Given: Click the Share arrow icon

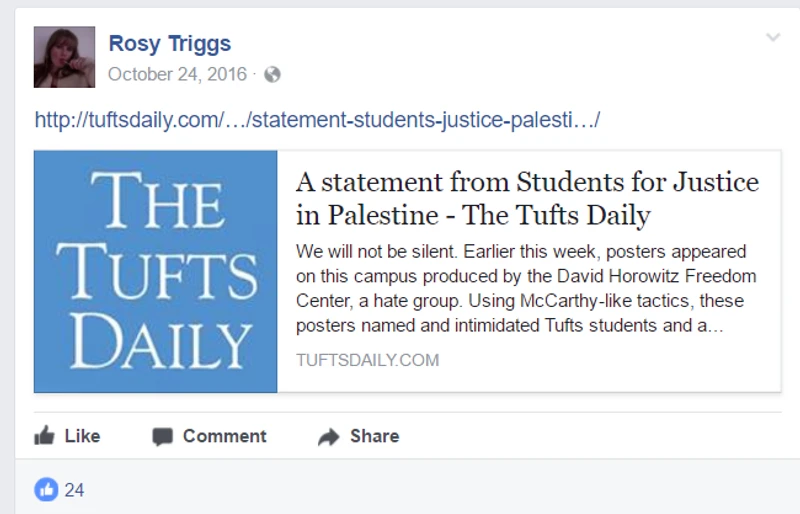Looking at the screenshot, I should [329, 437].
